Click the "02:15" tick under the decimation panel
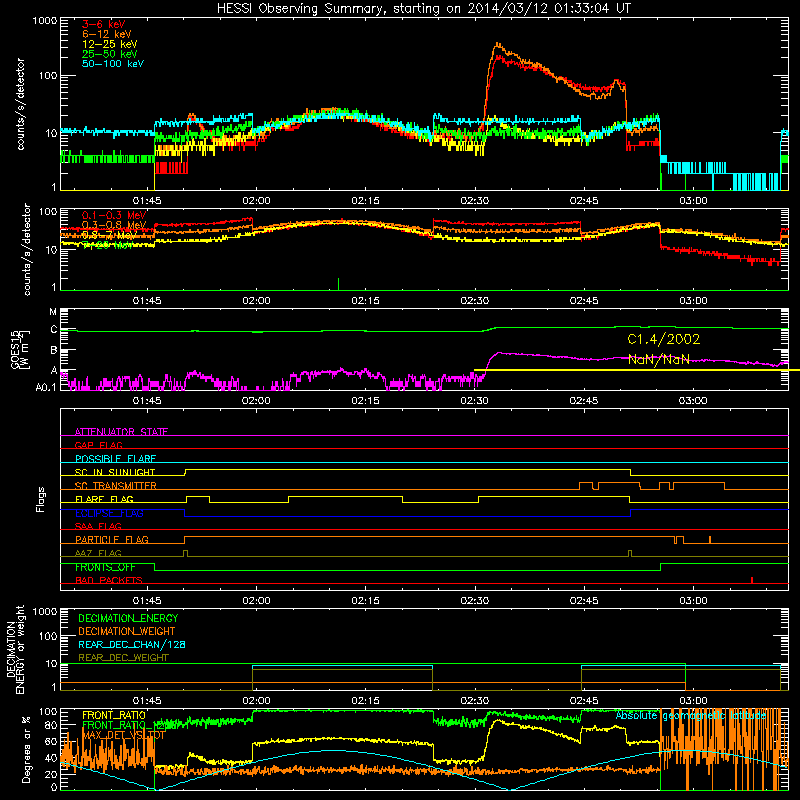The width and height of the screenshot is (800, 800). pos(365,701)
